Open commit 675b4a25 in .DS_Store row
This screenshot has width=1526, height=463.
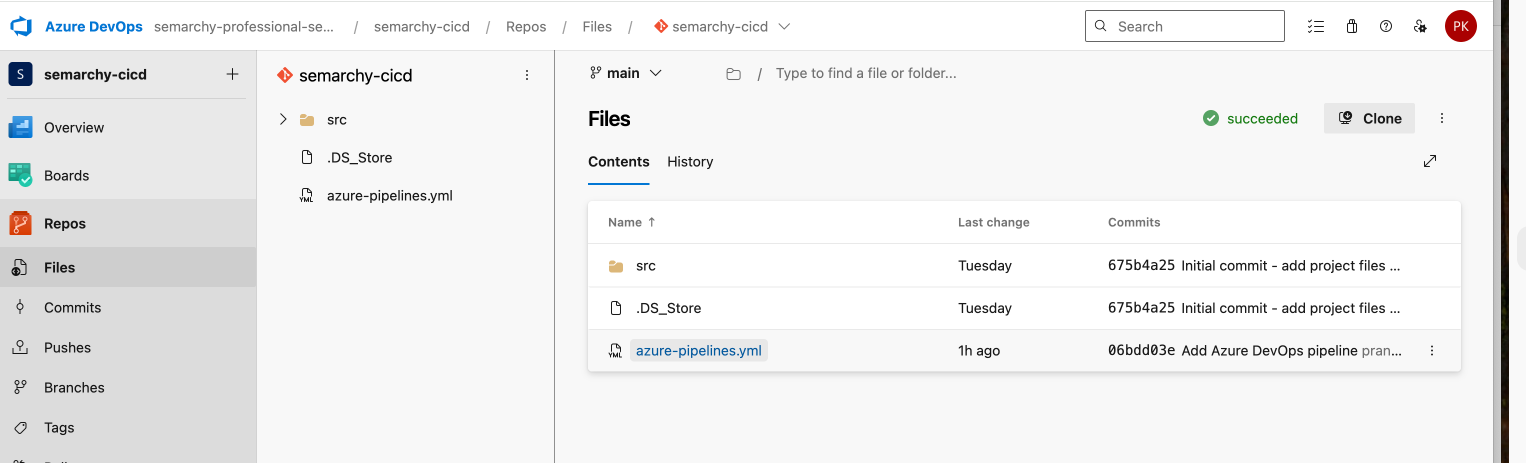pyautogui.click(x=1141, y=308)
